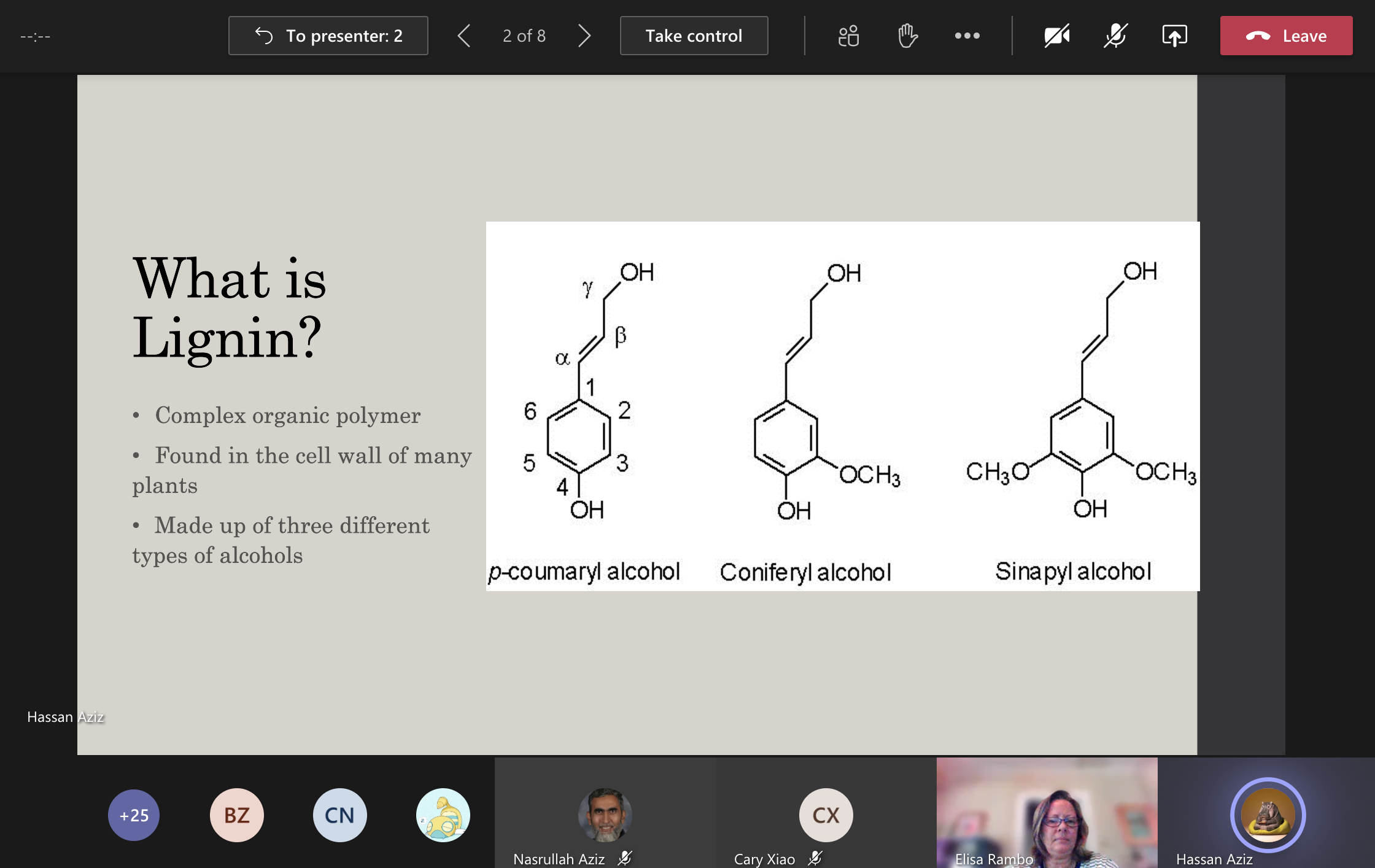Open the More actions ellipsis menu
Image resolution: width=1375 pixels, height=868 pixels.
(x=967, y=36)
